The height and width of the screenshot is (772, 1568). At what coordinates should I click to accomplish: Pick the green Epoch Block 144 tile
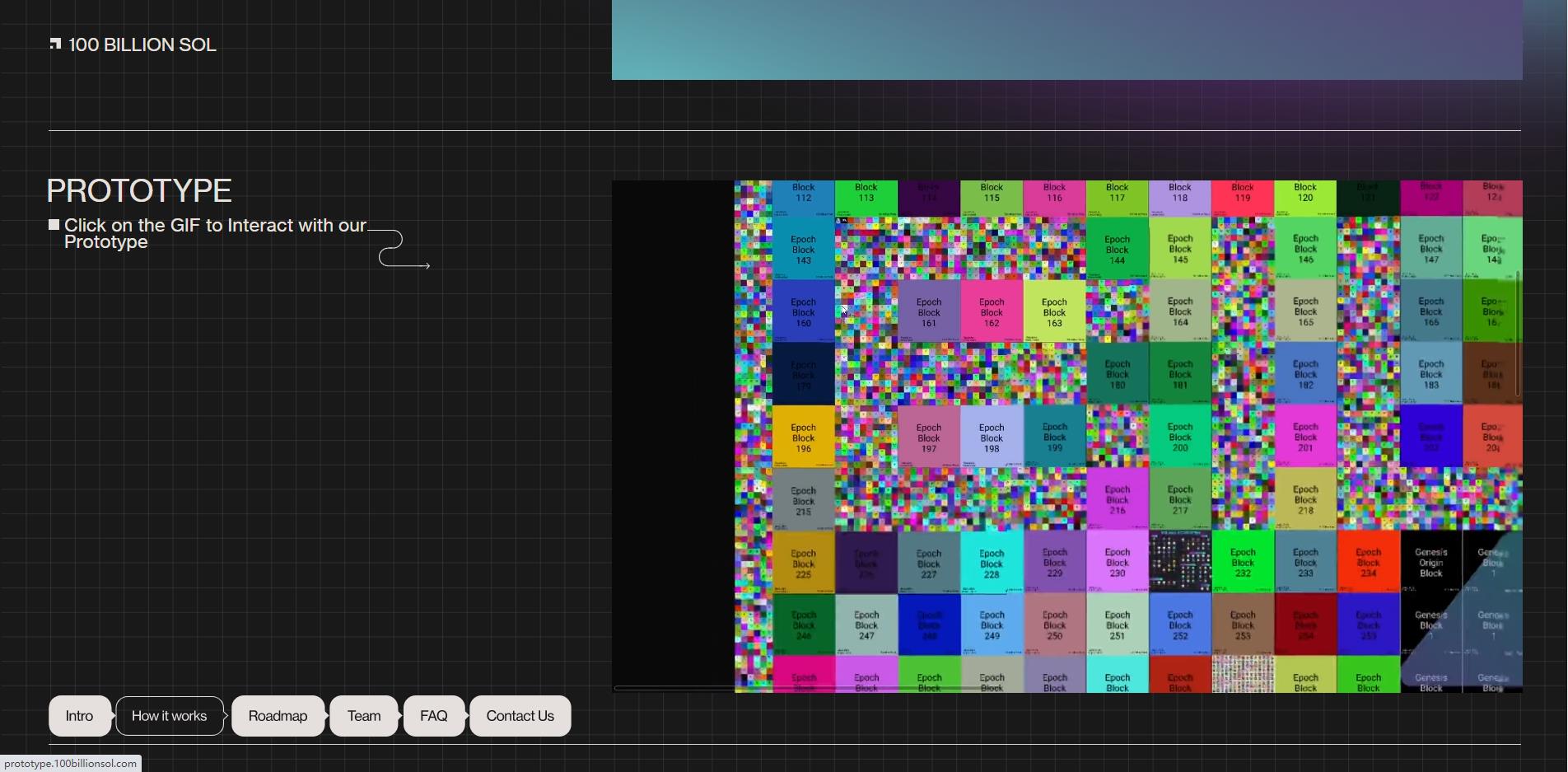(1118, 249)
